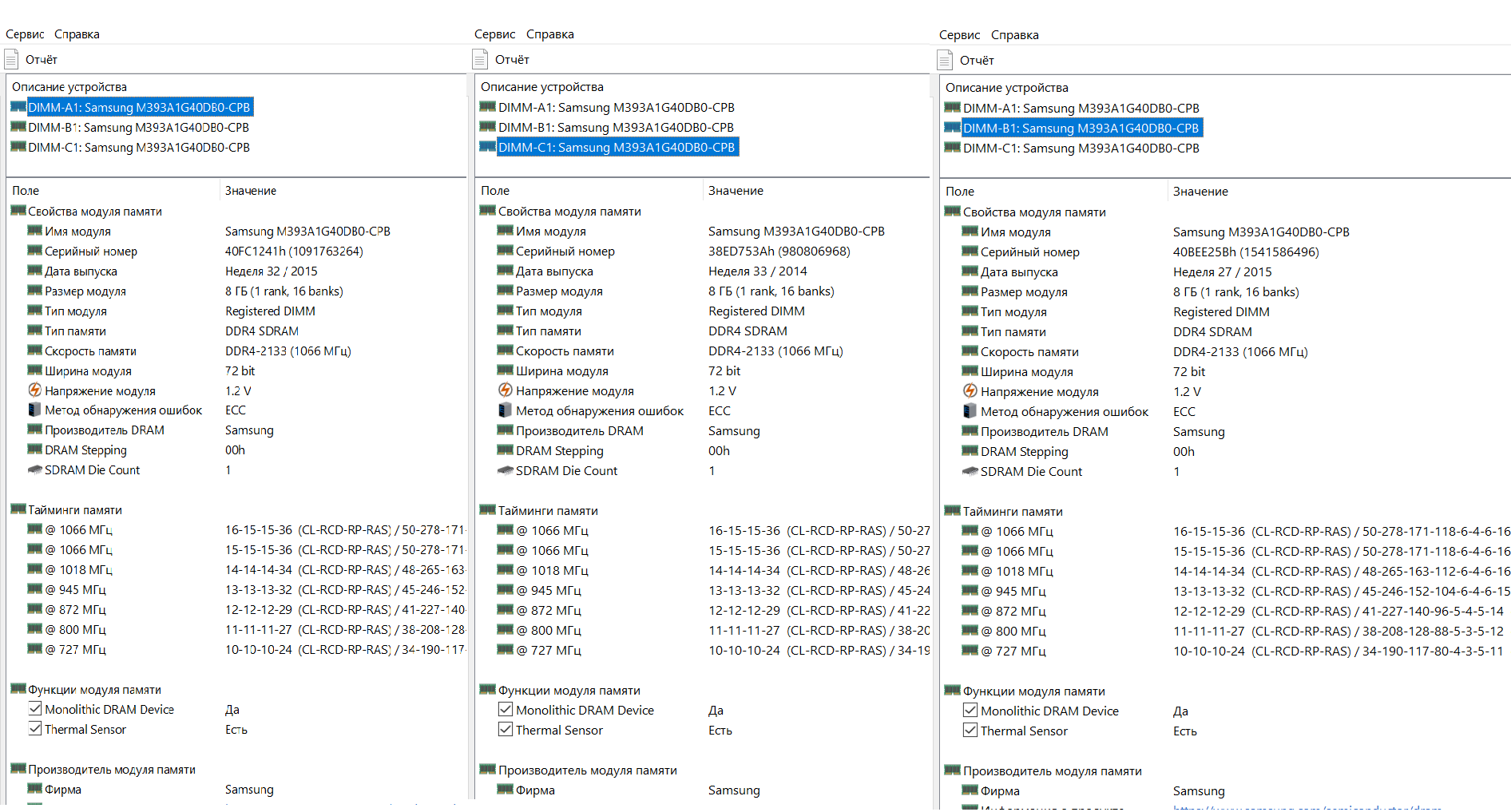Click the Производитель DRAM field in the middle window
Viewport: 1511px width, 812px height.
point(580,430)
